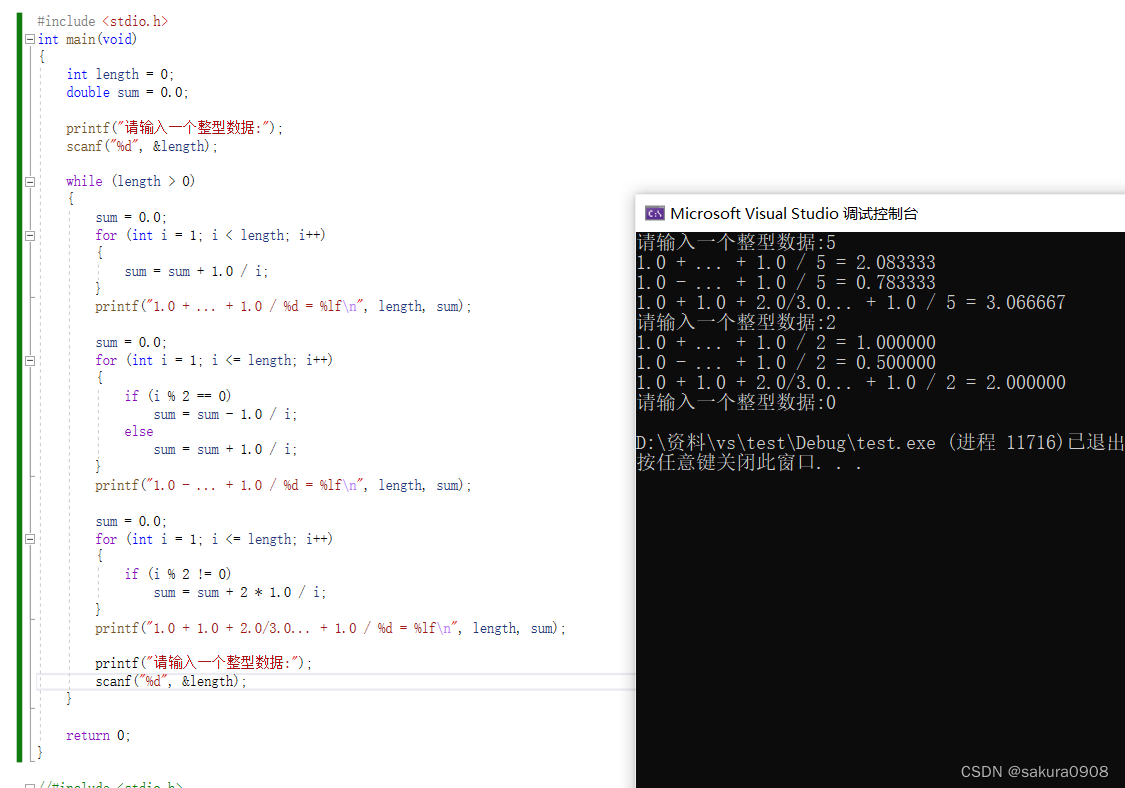Click the #include stdio.h line
Screen dimensions: 1125x788
[x=100, y=20]
